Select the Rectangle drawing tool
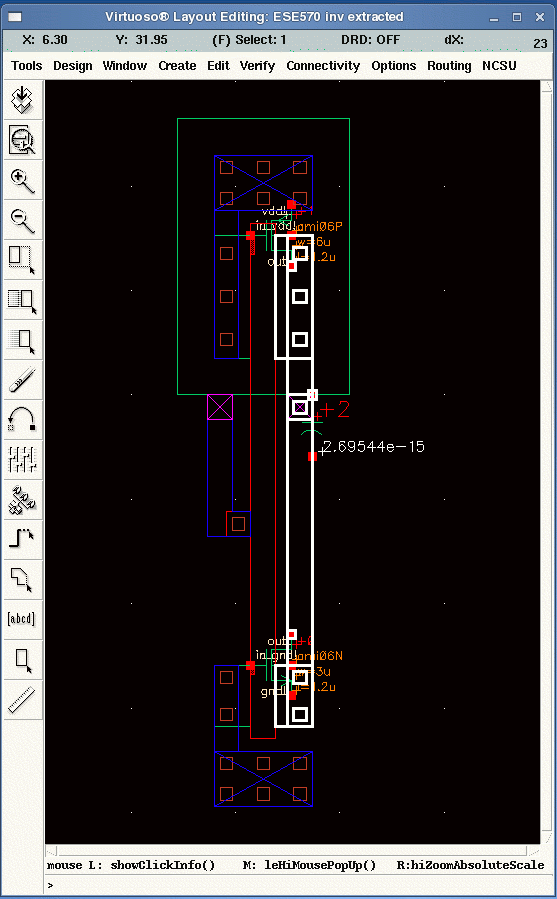Viewport: 557px width, 899px height. pos(22,658)
